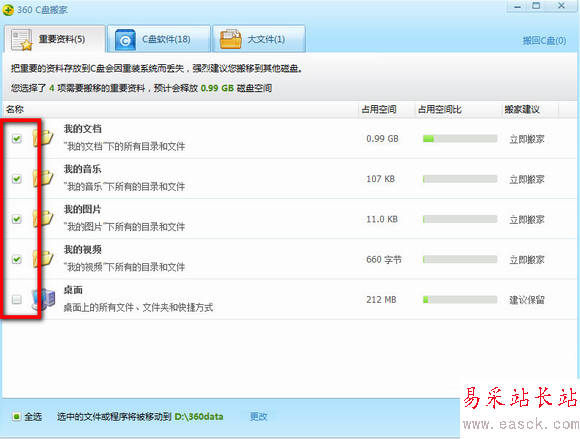Image resolution: width=580 pixels, height=439 pixels.
Task: Select the 我的视频 row title
Action: tap(82, 250)
